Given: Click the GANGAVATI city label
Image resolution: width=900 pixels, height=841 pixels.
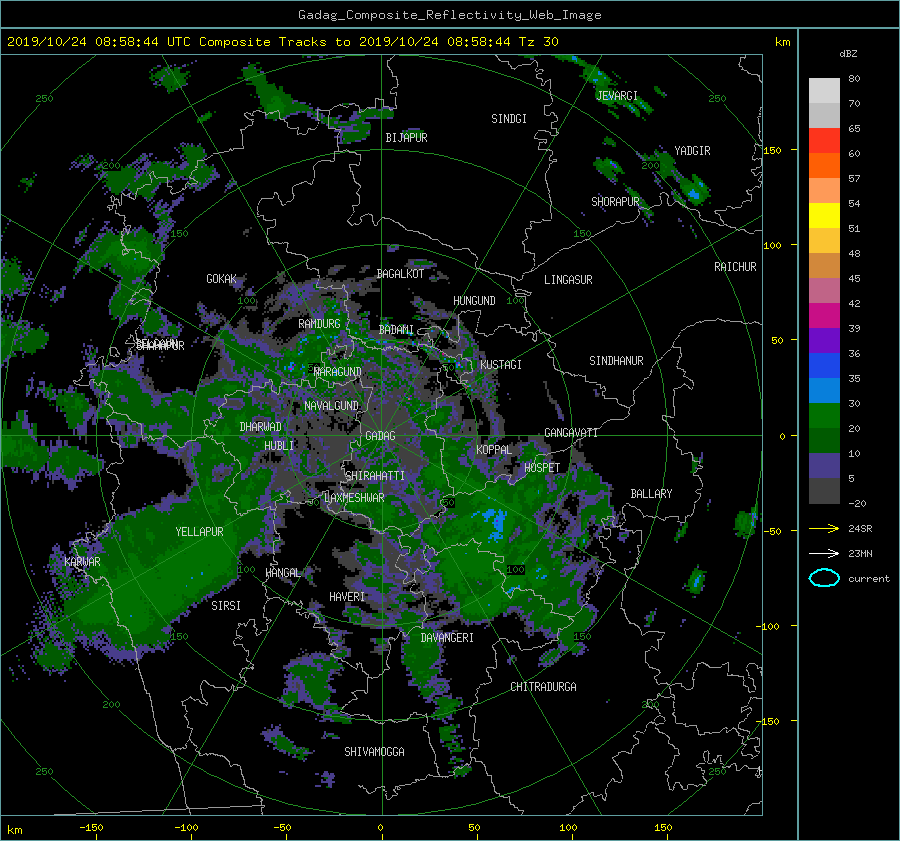Looking at the screenshot, I should tap(571, 433).
